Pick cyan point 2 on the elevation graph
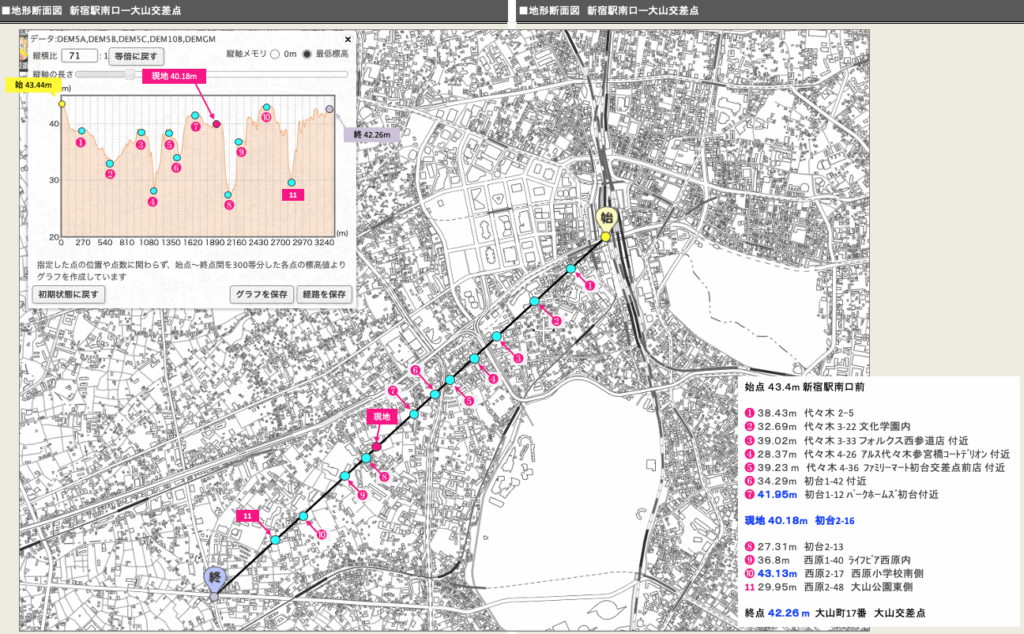The width and height of the screenshot is (1024, 634). (110, 164)
